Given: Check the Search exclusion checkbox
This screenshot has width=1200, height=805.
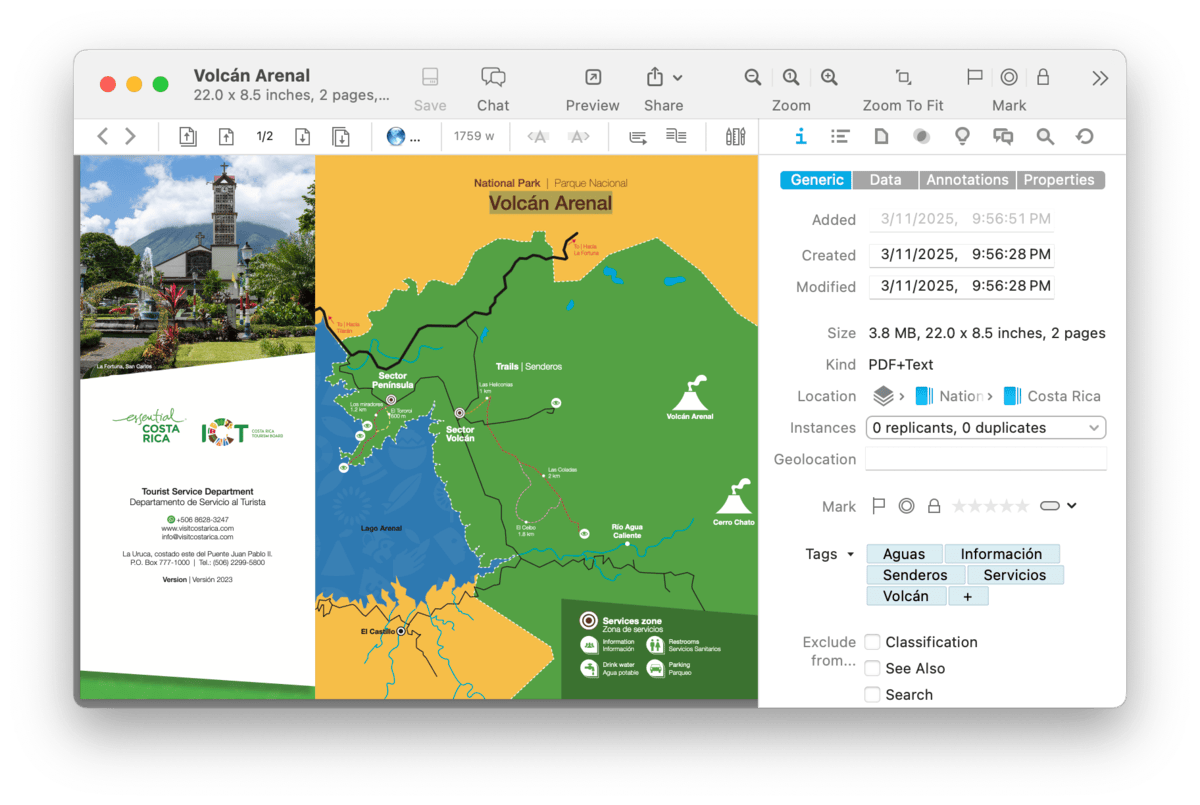Looking at the screenshot, I should 873,694.
